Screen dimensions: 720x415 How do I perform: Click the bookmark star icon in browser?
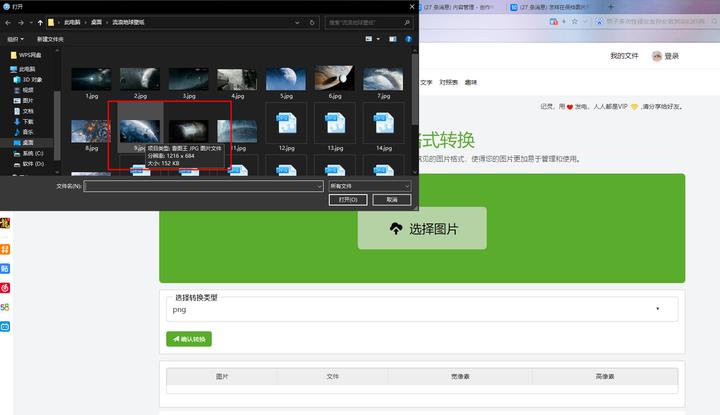574,22
